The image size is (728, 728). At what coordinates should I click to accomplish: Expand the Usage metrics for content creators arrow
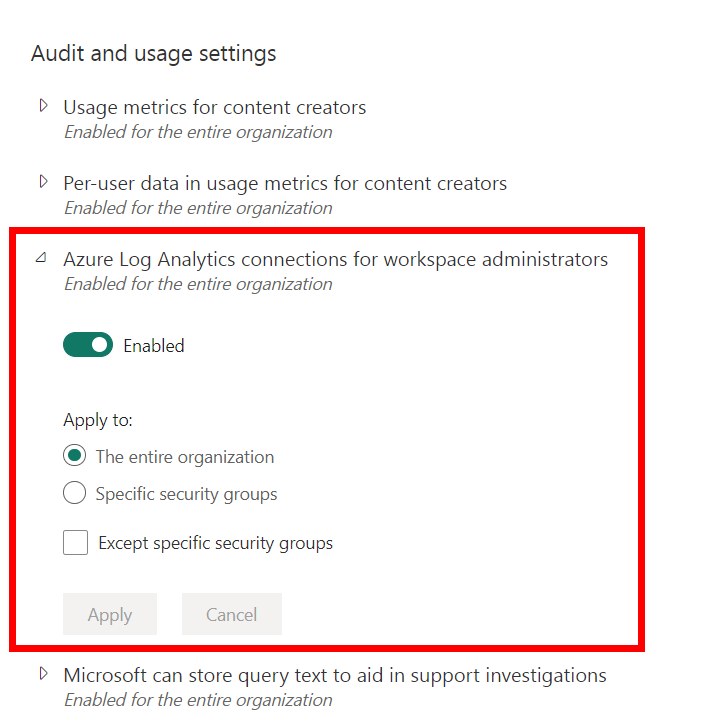[x=43, y=106]
